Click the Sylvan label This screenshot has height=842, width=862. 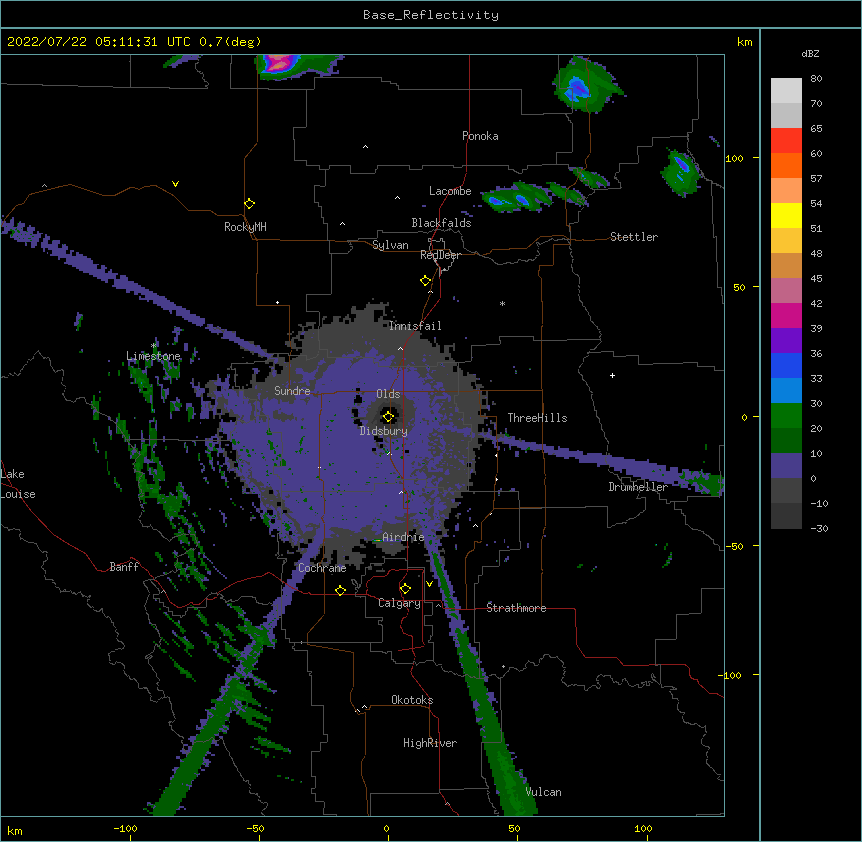[x=390, y=245]
